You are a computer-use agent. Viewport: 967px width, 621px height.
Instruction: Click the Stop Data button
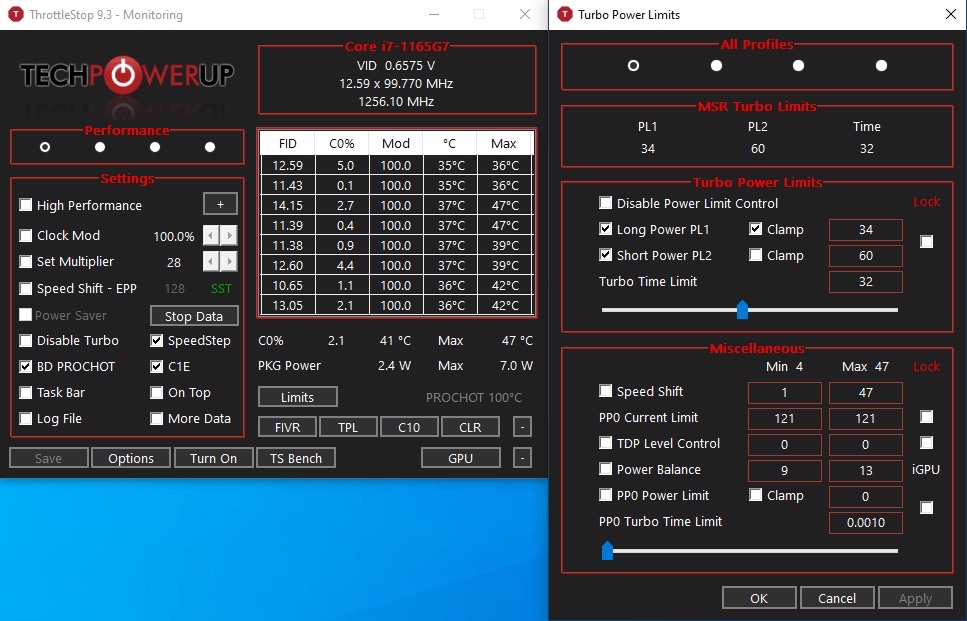pyautogui.click(x=194, y=316)
